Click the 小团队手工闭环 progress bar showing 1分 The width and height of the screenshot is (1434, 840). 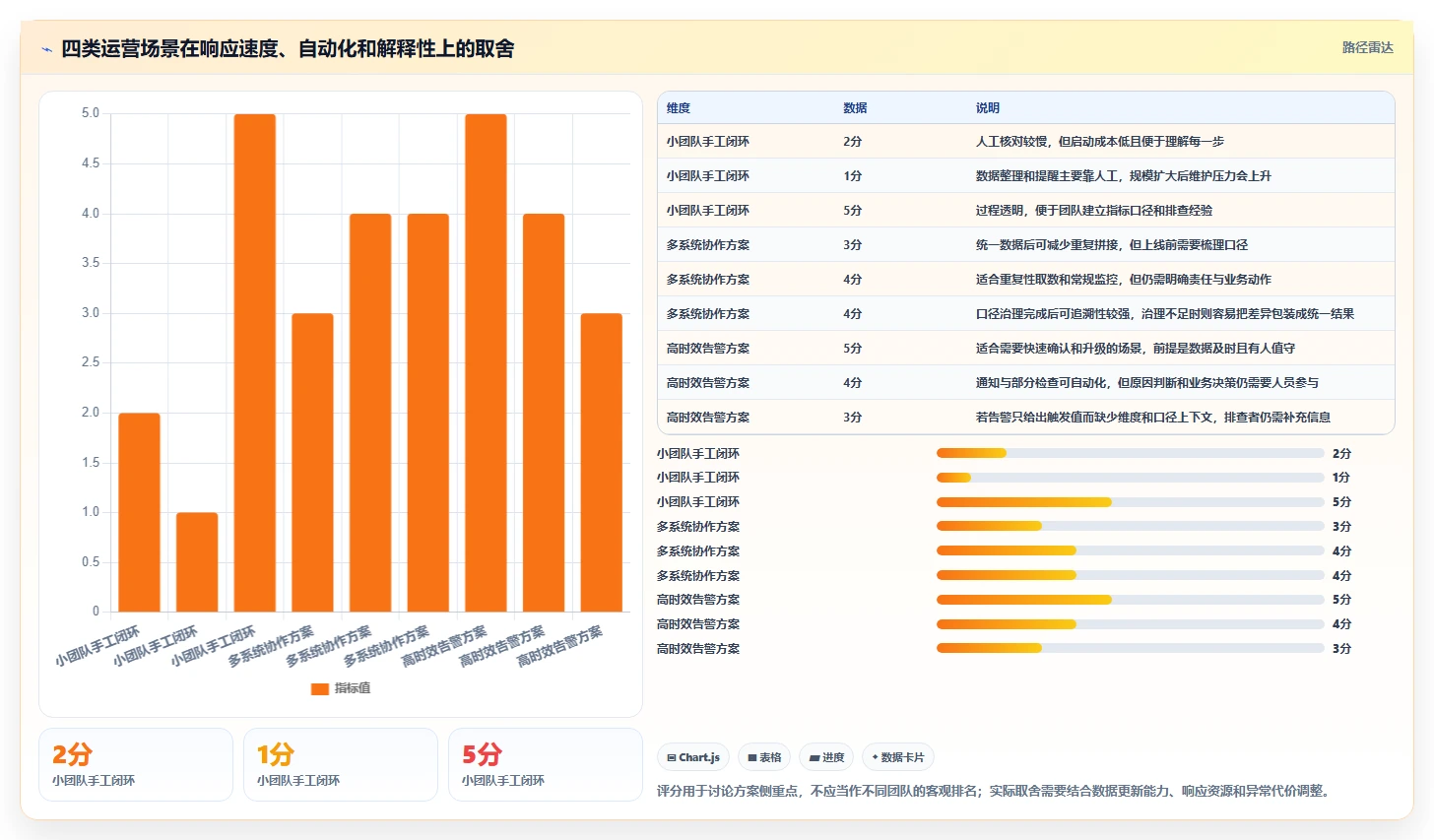1131,478
